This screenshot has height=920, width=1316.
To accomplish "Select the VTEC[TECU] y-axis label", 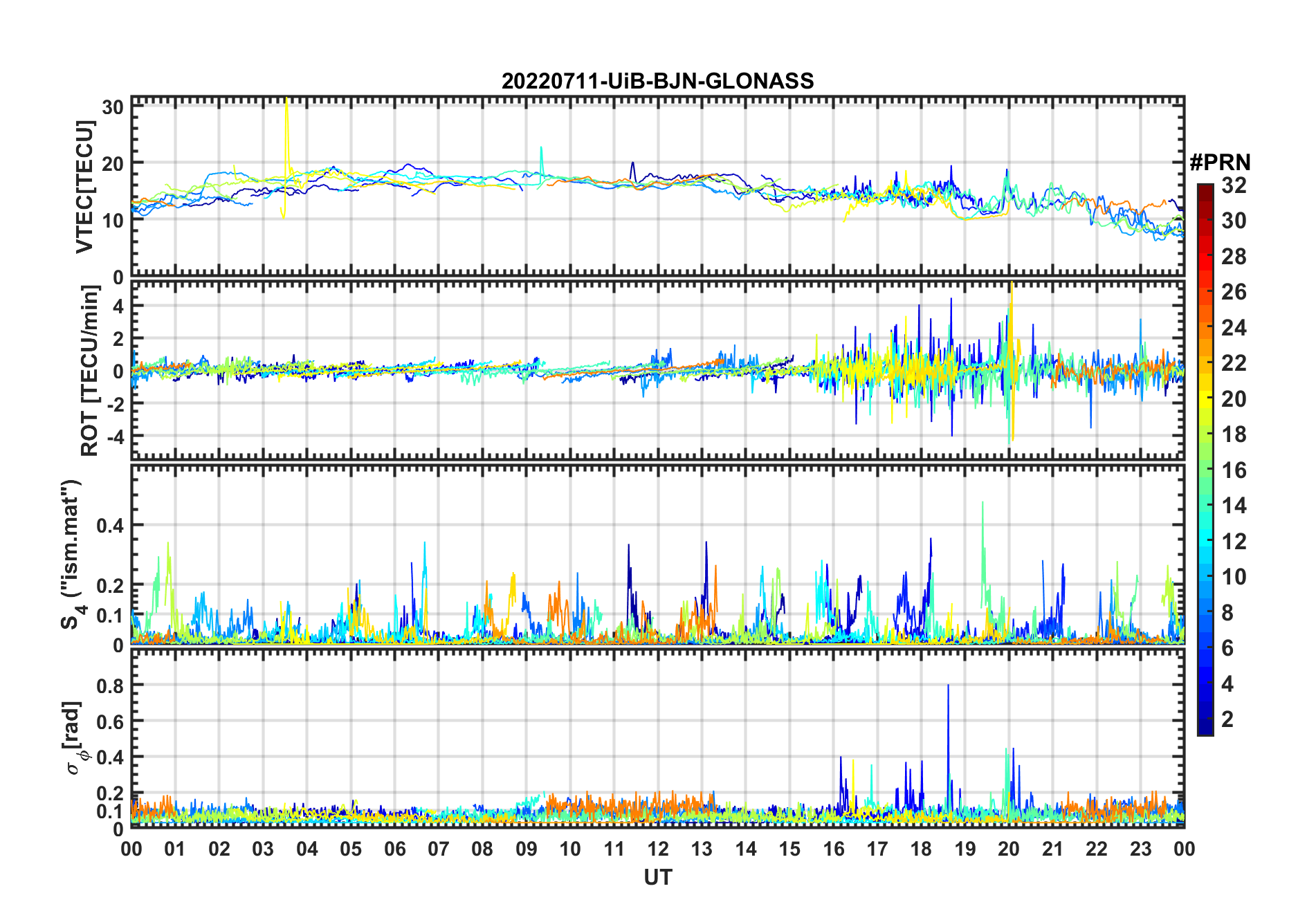I will coord(85,187).
